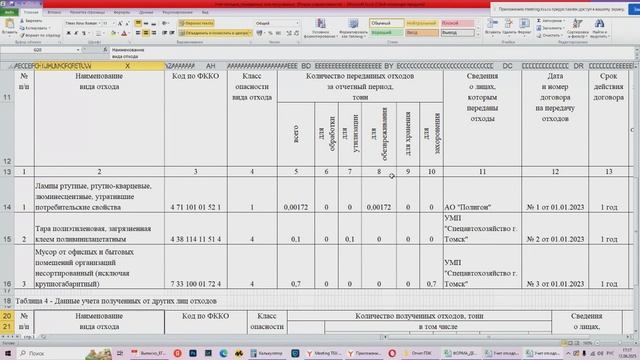Click the accounting number format icon
This screenshot has width=640, height=360.
pos(260,33)
